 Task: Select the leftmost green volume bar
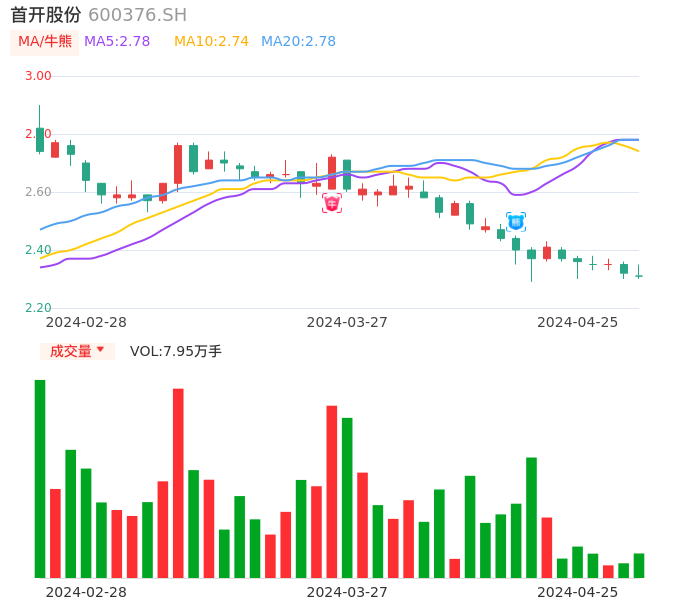click(x=40, y=478)
